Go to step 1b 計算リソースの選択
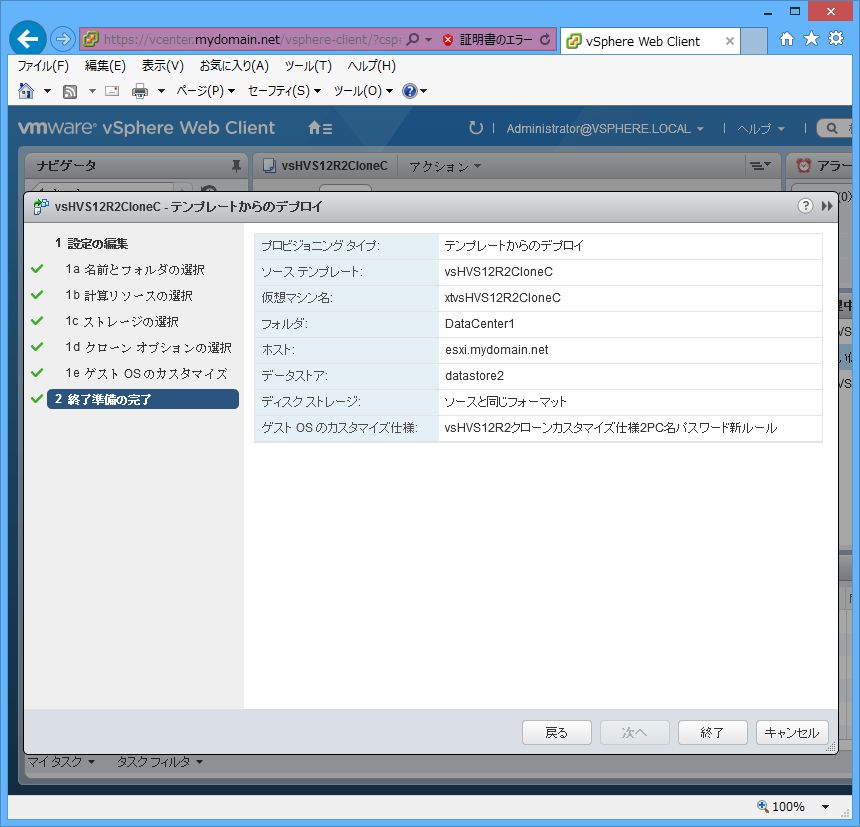This screenshot has height=827, width=860. (129, 296)
